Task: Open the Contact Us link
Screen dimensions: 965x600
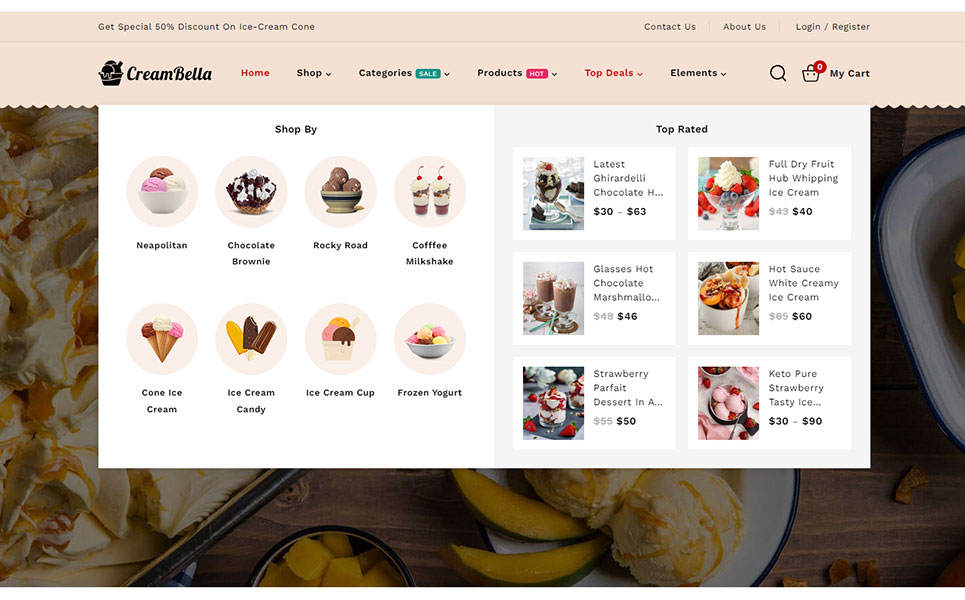Action: pos(670,26)
